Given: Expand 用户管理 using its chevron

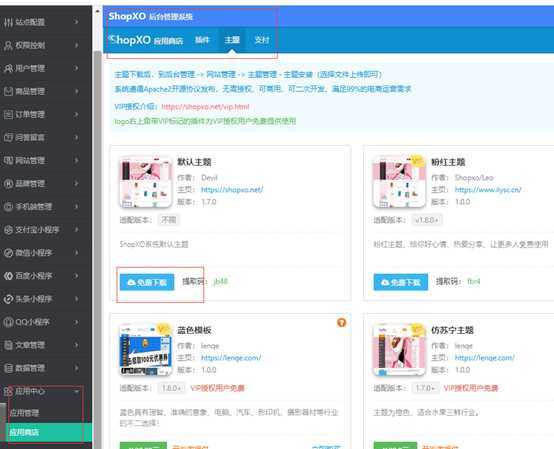Looking at the screenshot, I should (x=76, y=68).
